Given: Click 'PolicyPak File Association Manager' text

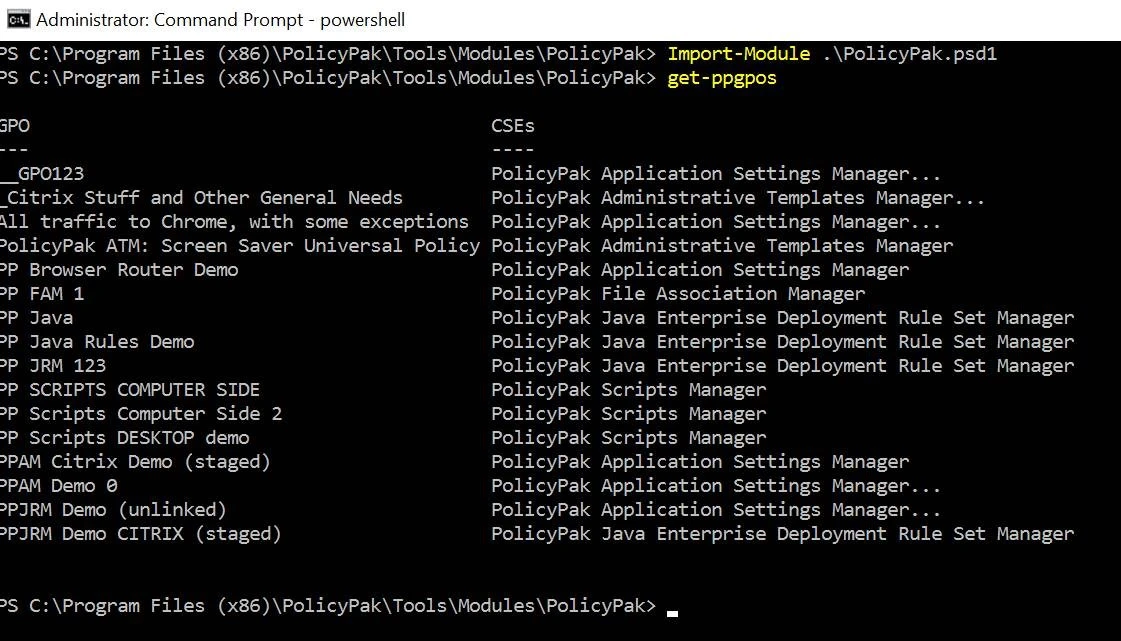Looking at the screenshot, I should (678, 294).
